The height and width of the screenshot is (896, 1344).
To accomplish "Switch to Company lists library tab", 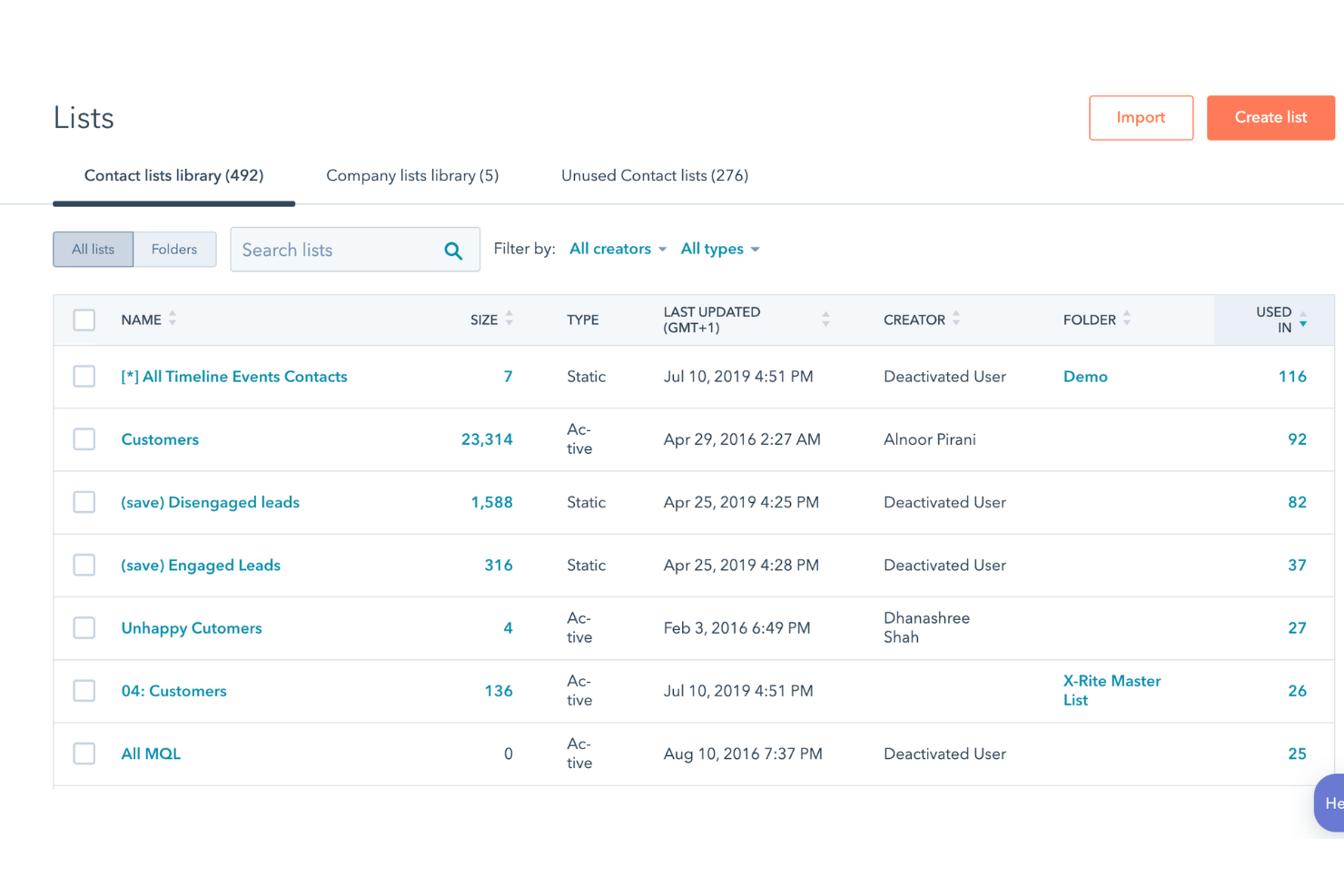I will click(x=411, y=175).
